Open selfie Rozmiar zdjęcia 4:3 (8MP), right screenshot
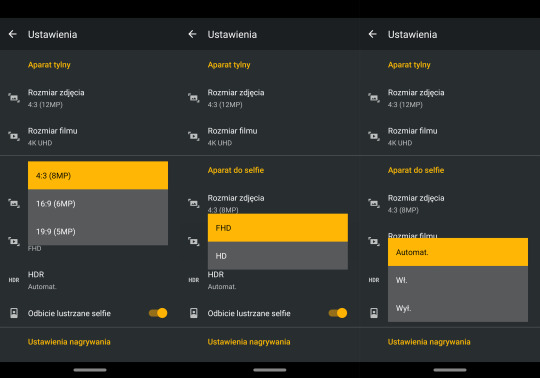 coord(450,203)
